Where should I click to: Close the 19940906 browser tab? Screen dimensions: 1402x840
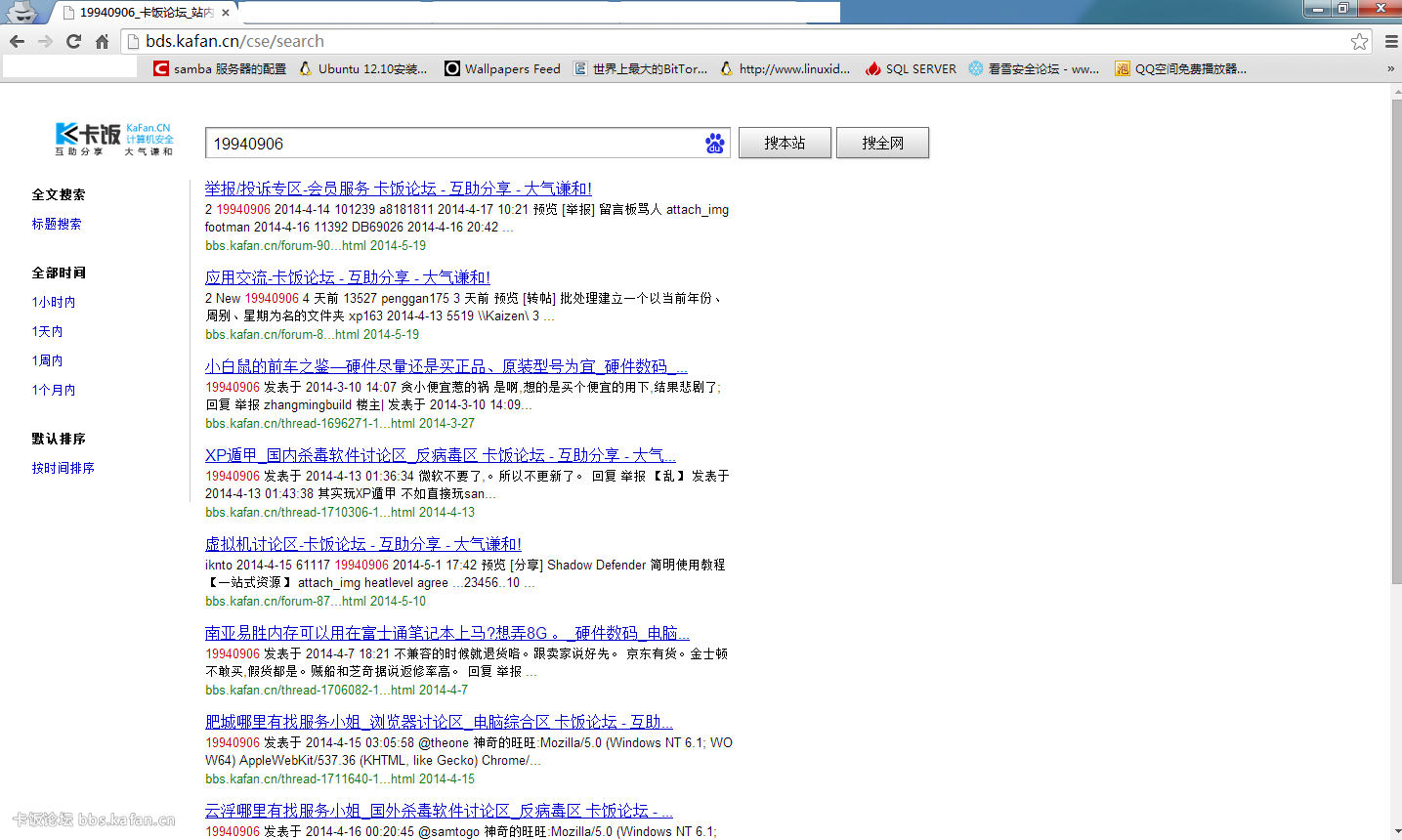[226, 13]
